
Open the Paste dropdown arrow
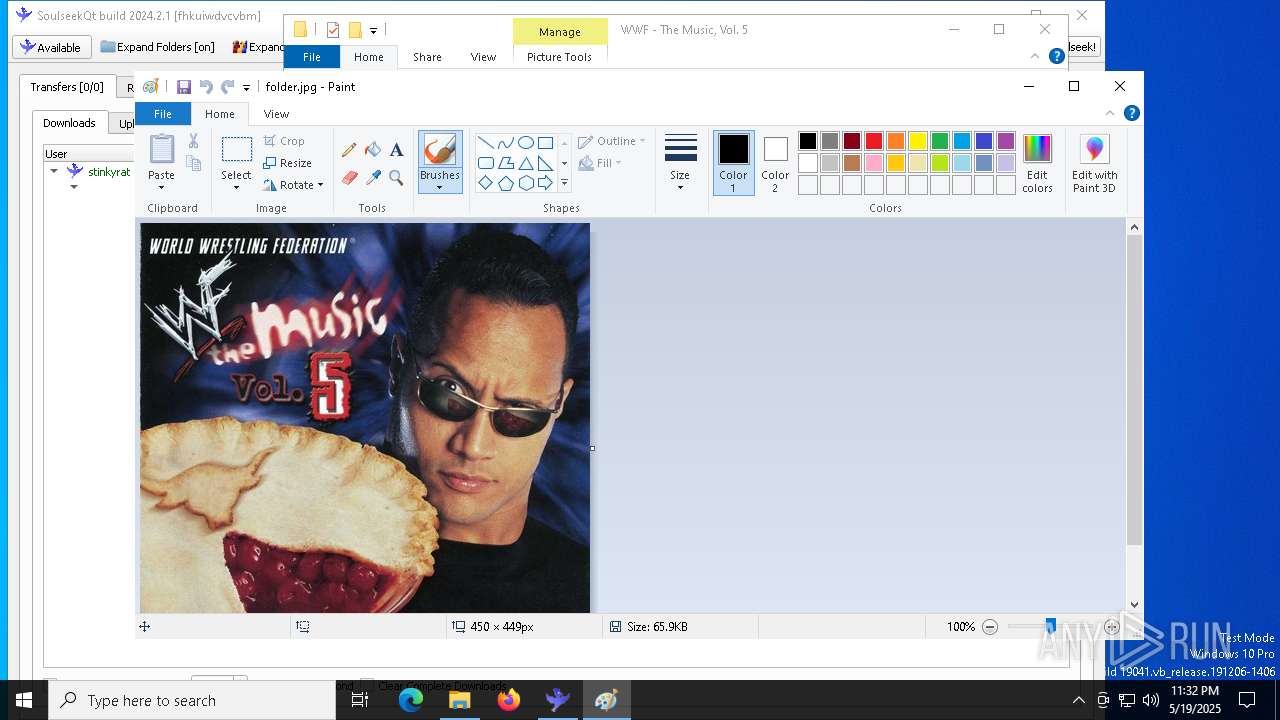click(161, 188)
